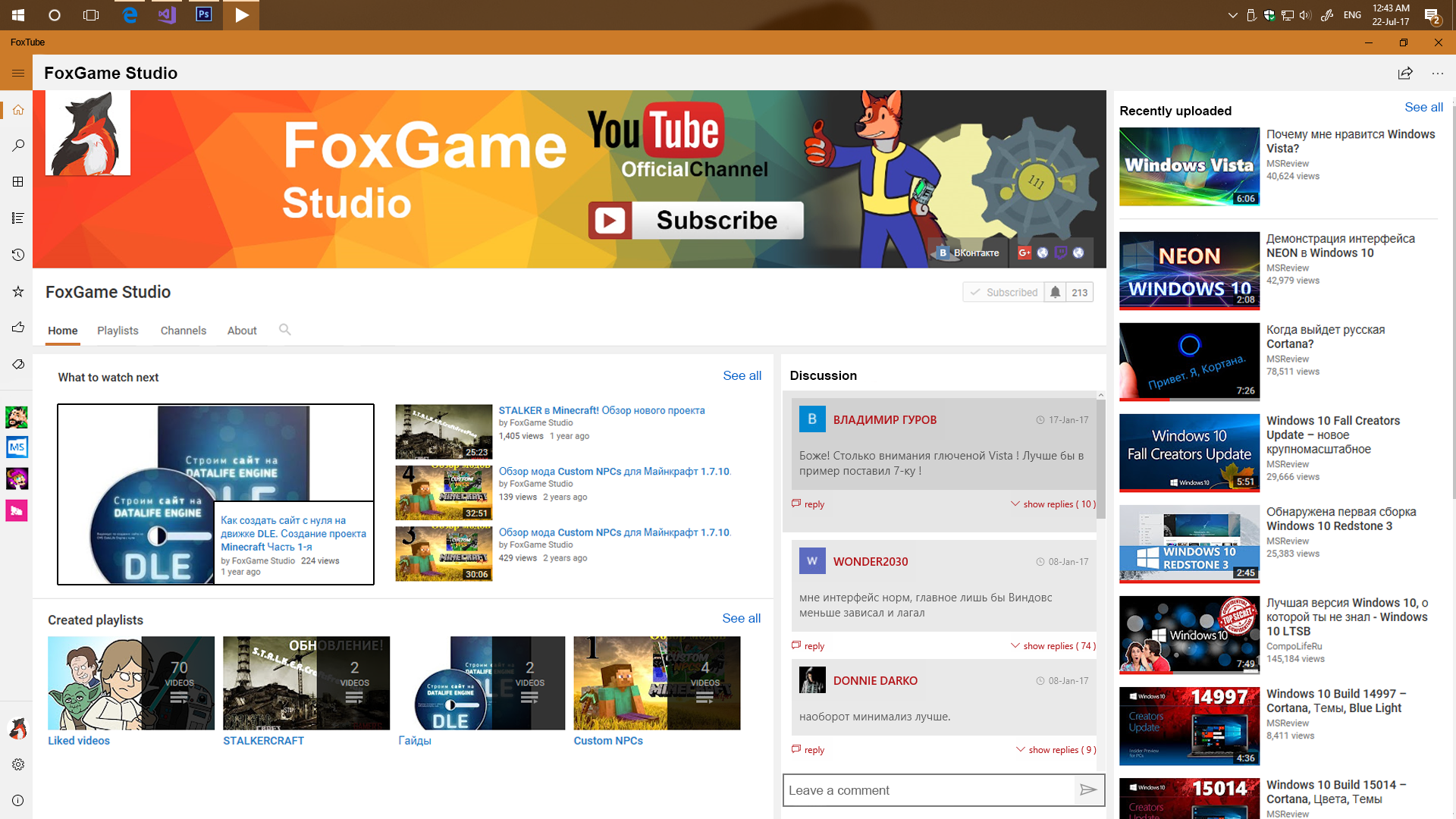Toggle the Subscribed button
The width and height of the screenshot is (1456, 819).
click(x=1004, y=292)
